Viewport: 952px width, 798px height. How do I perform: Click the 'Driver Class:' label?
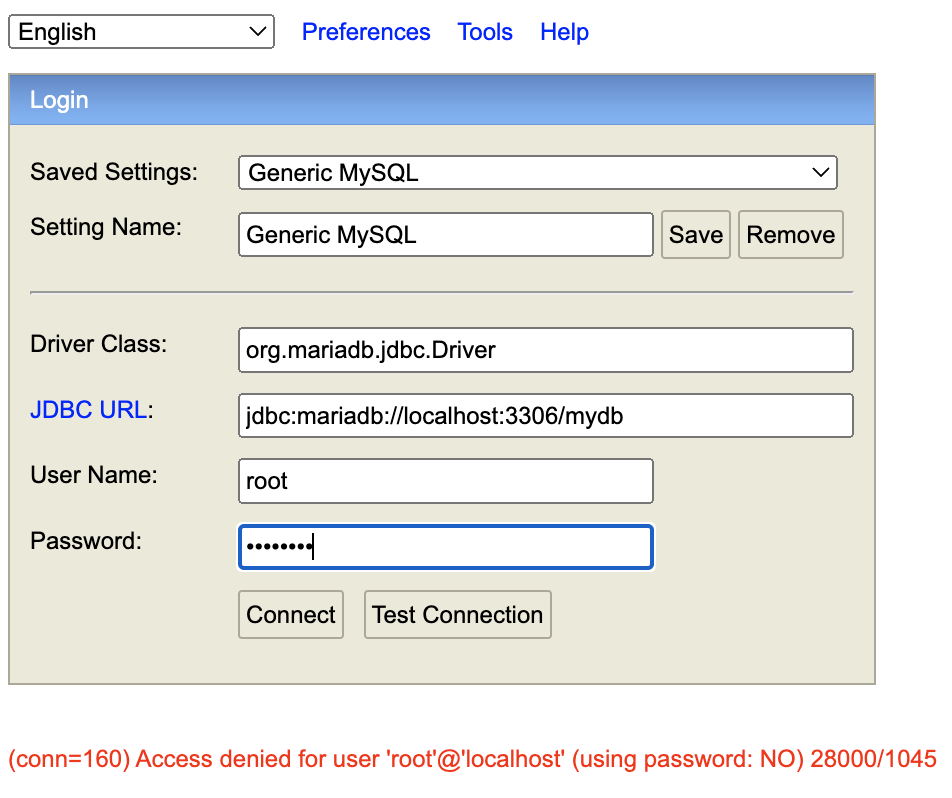tap(98, 344)
